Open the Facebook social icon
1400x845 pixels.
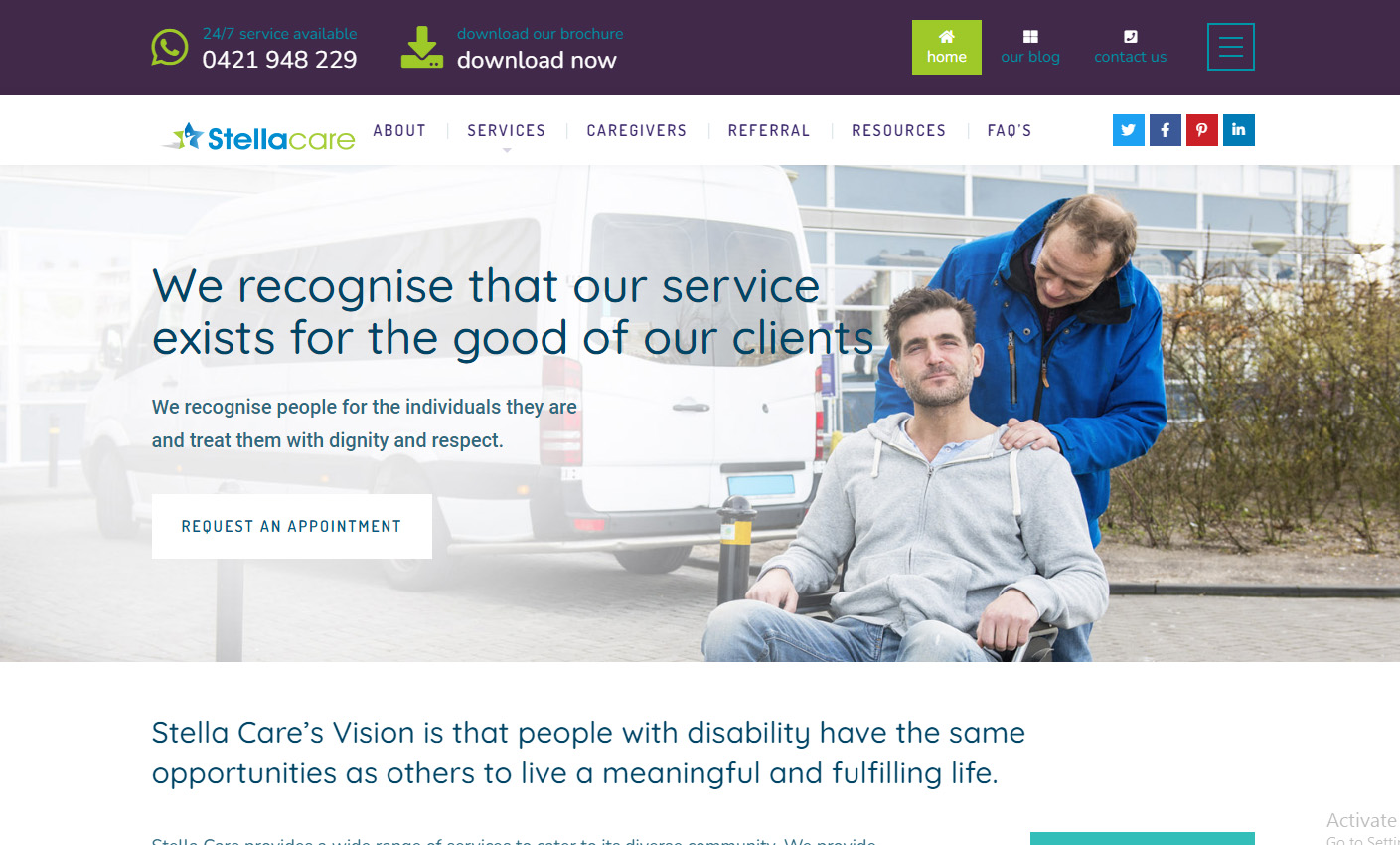pyautogui.click(x=1166, y=130)
